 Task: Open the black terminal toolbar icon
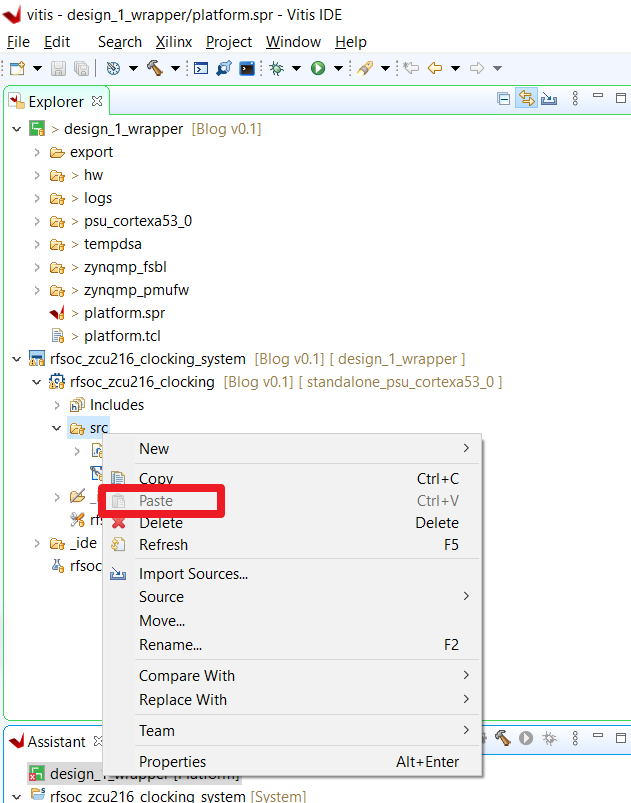click(x=247, y=68)
